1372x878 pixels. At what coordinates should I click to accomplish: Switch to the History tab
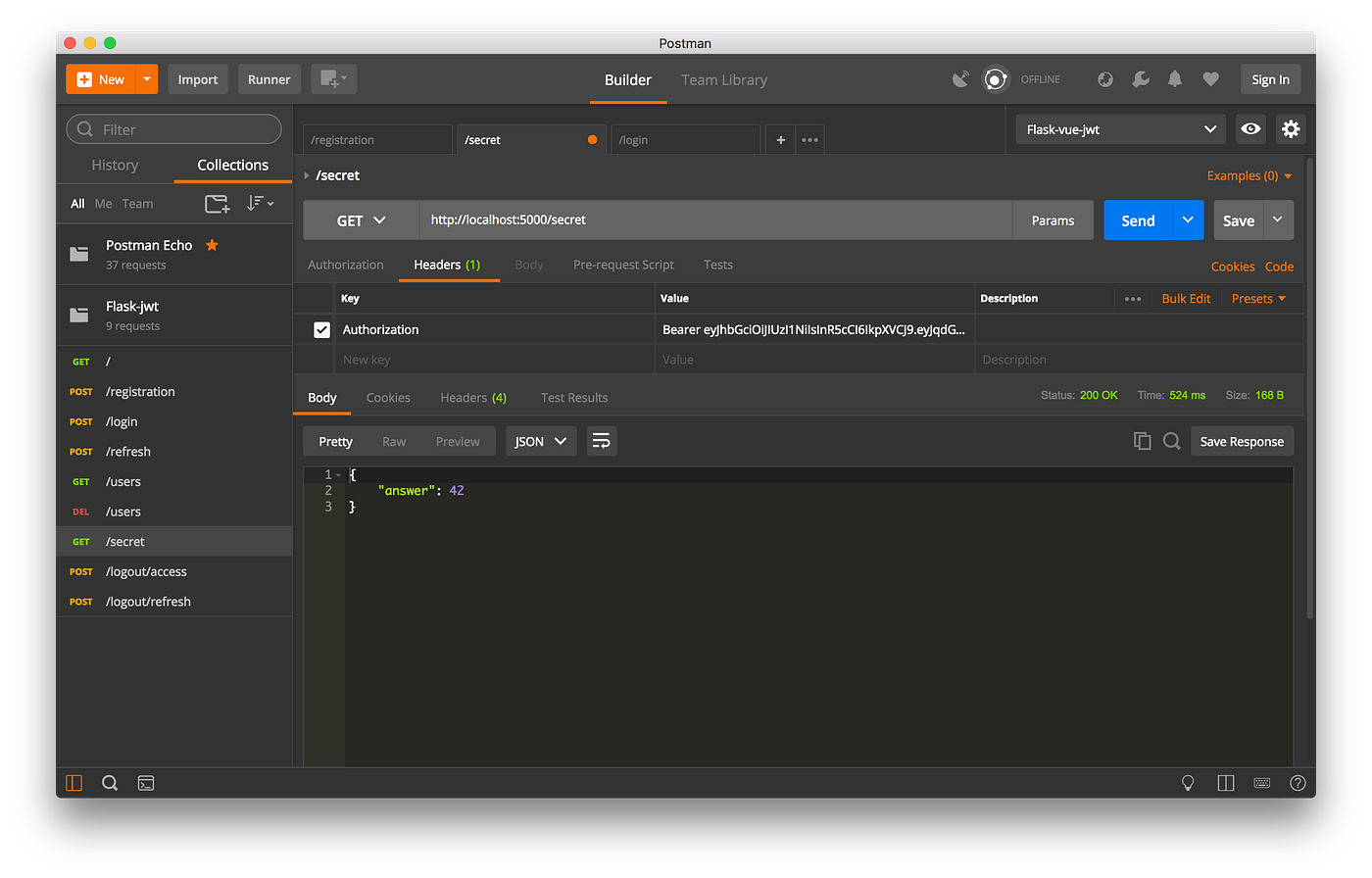click(x=115, y=165)
